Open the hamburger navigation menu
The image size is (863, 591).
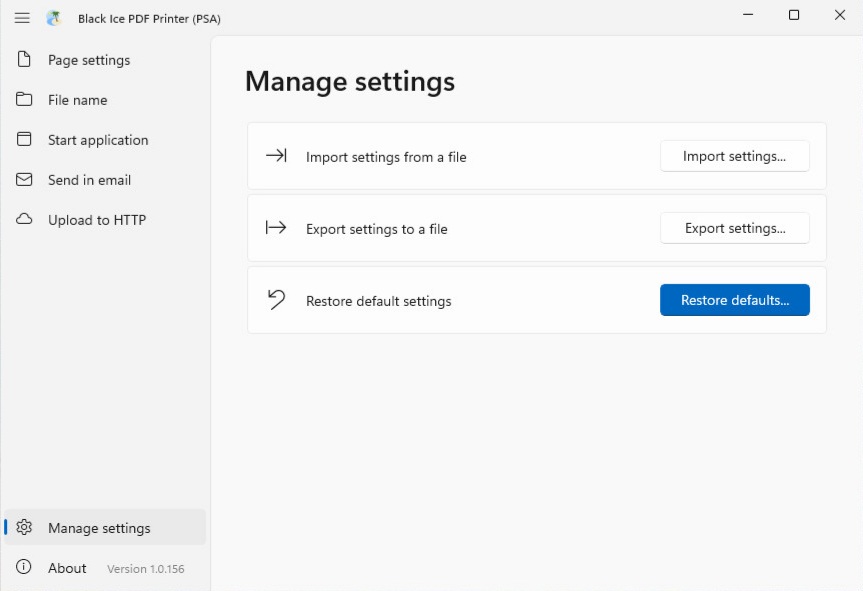pyautogui.click(x=22, y=18)
